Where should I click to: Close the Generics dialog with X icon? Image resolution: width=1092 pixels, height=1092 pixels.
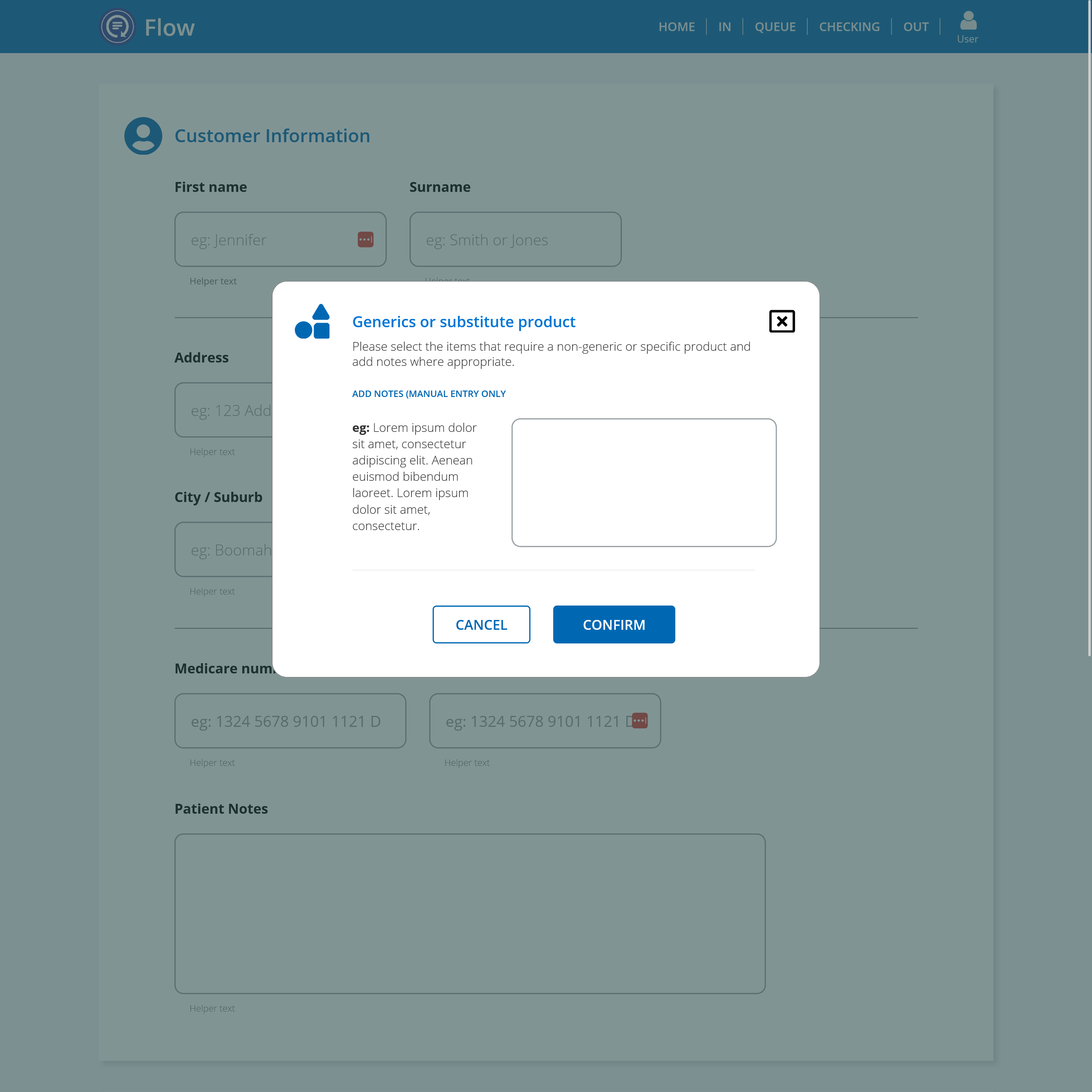pyautogui.click(x=782, y=321)
